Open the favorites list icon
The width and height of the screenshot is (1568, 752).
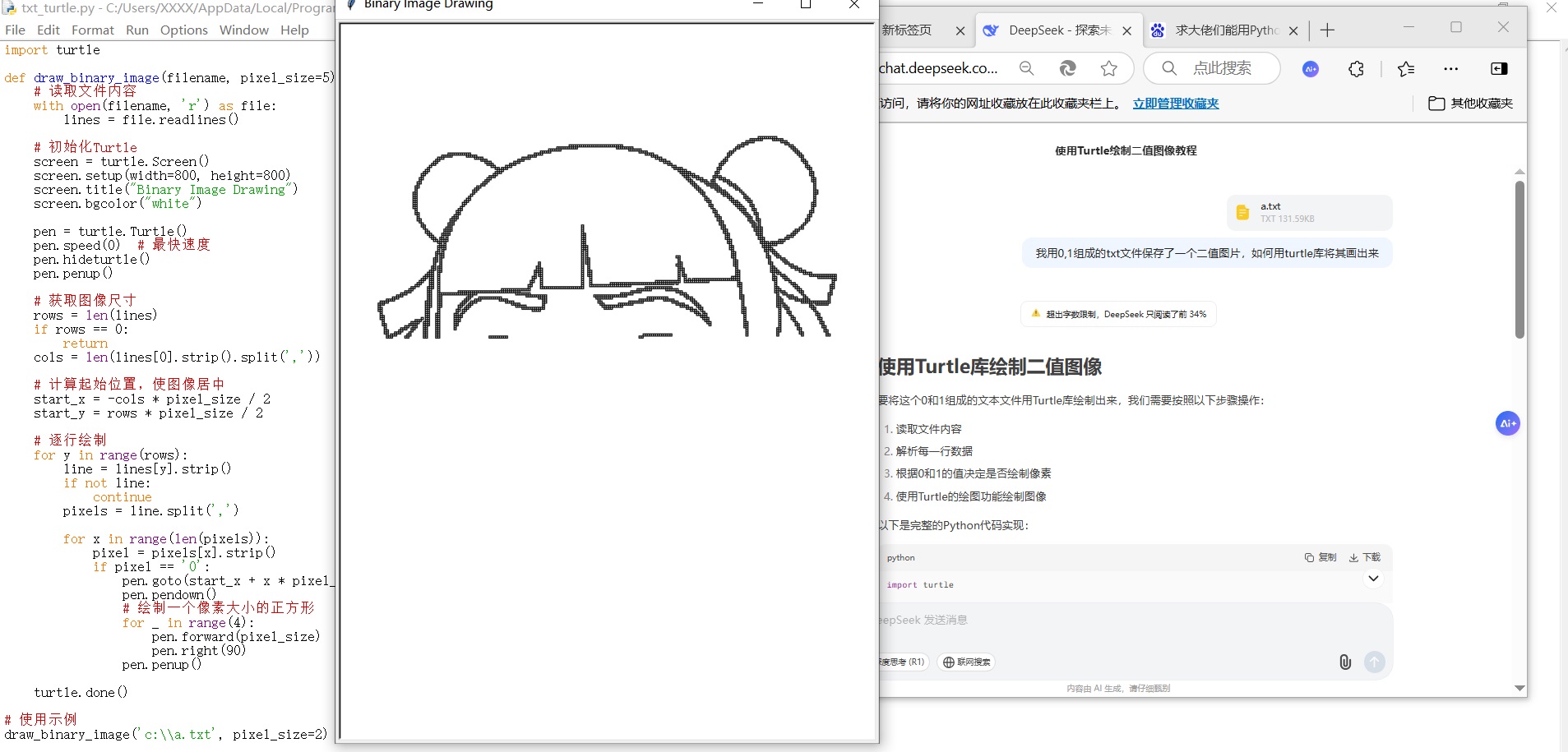coord(1406,69)
